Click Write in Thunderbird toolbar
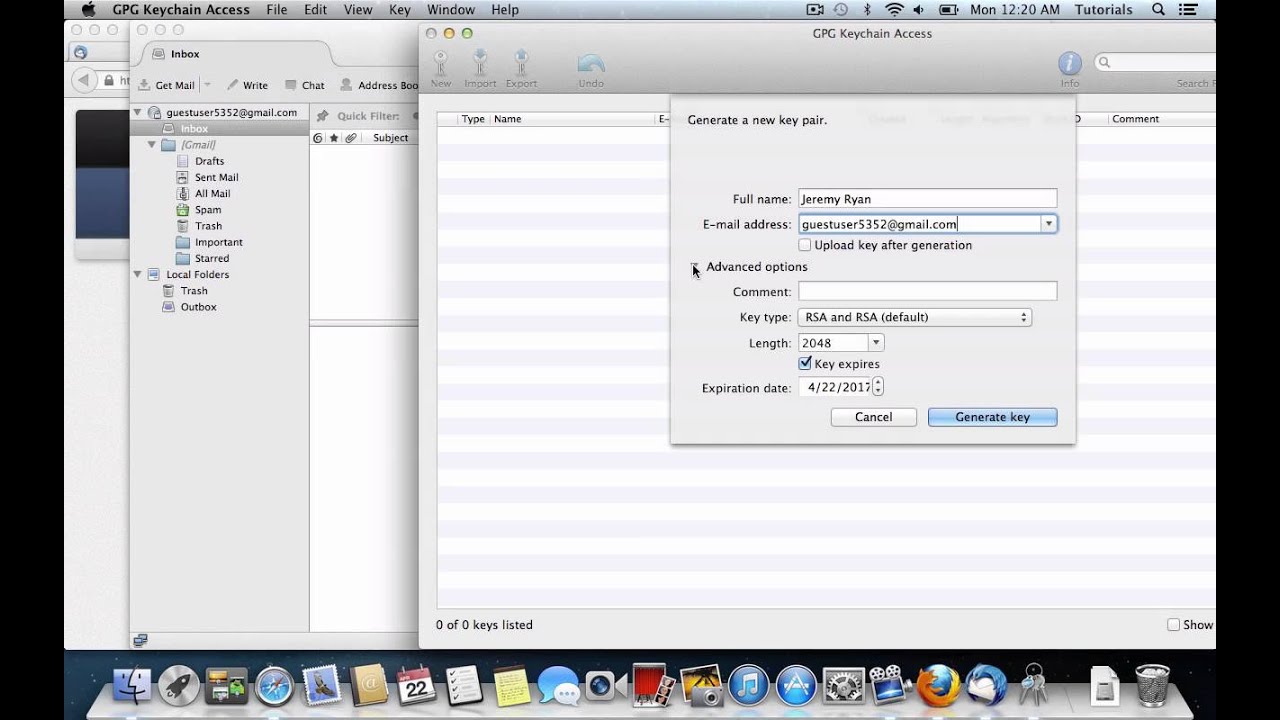The image size is (1280, 720). (x=247, y=85)
